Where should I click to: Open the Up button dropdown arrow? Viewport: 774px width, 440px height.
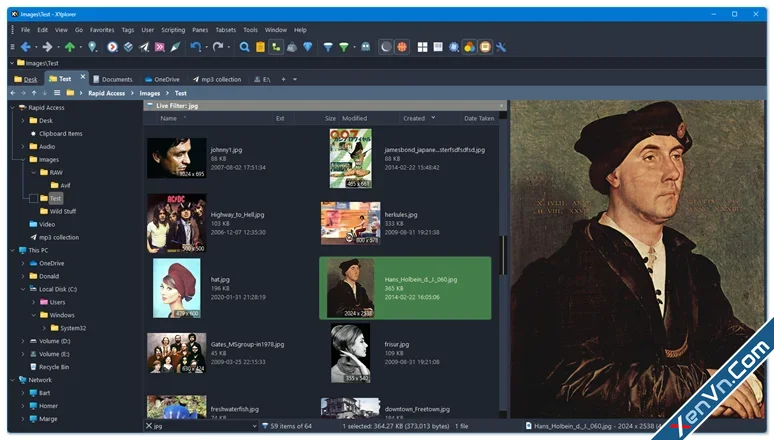pyautogui.click(x=80, y=47)
